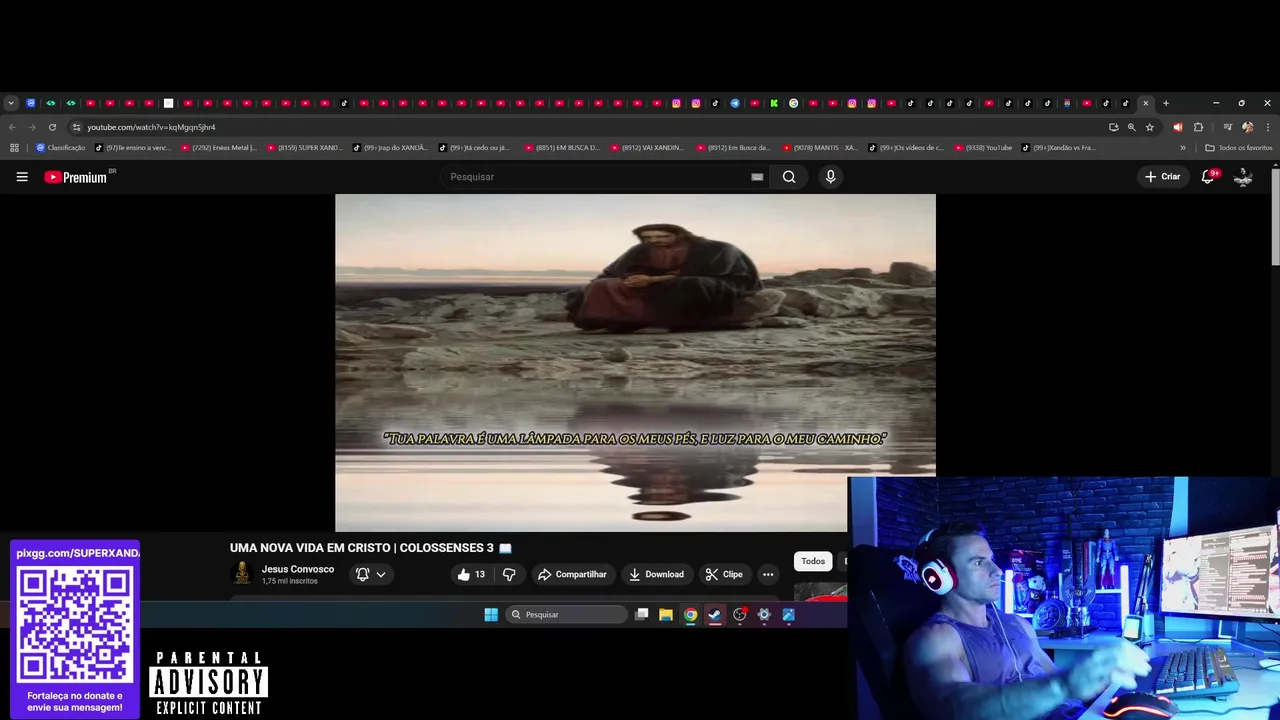
Task: Open a new Chrome tab
Action: point(1166,103)
